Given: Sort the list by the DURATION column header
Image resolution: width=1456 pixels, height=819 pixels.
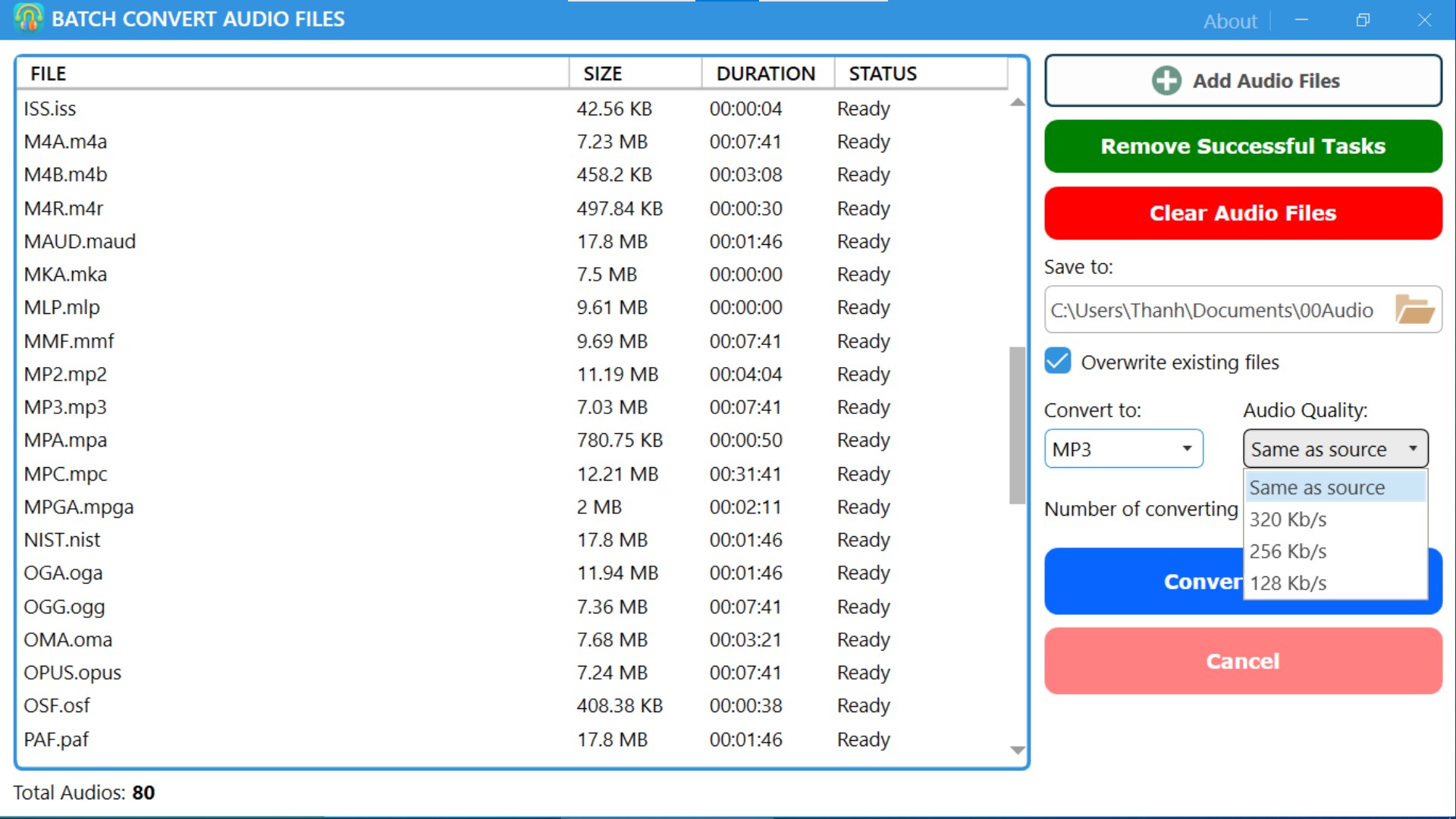Looking at the screenshot, I should 766,74.
